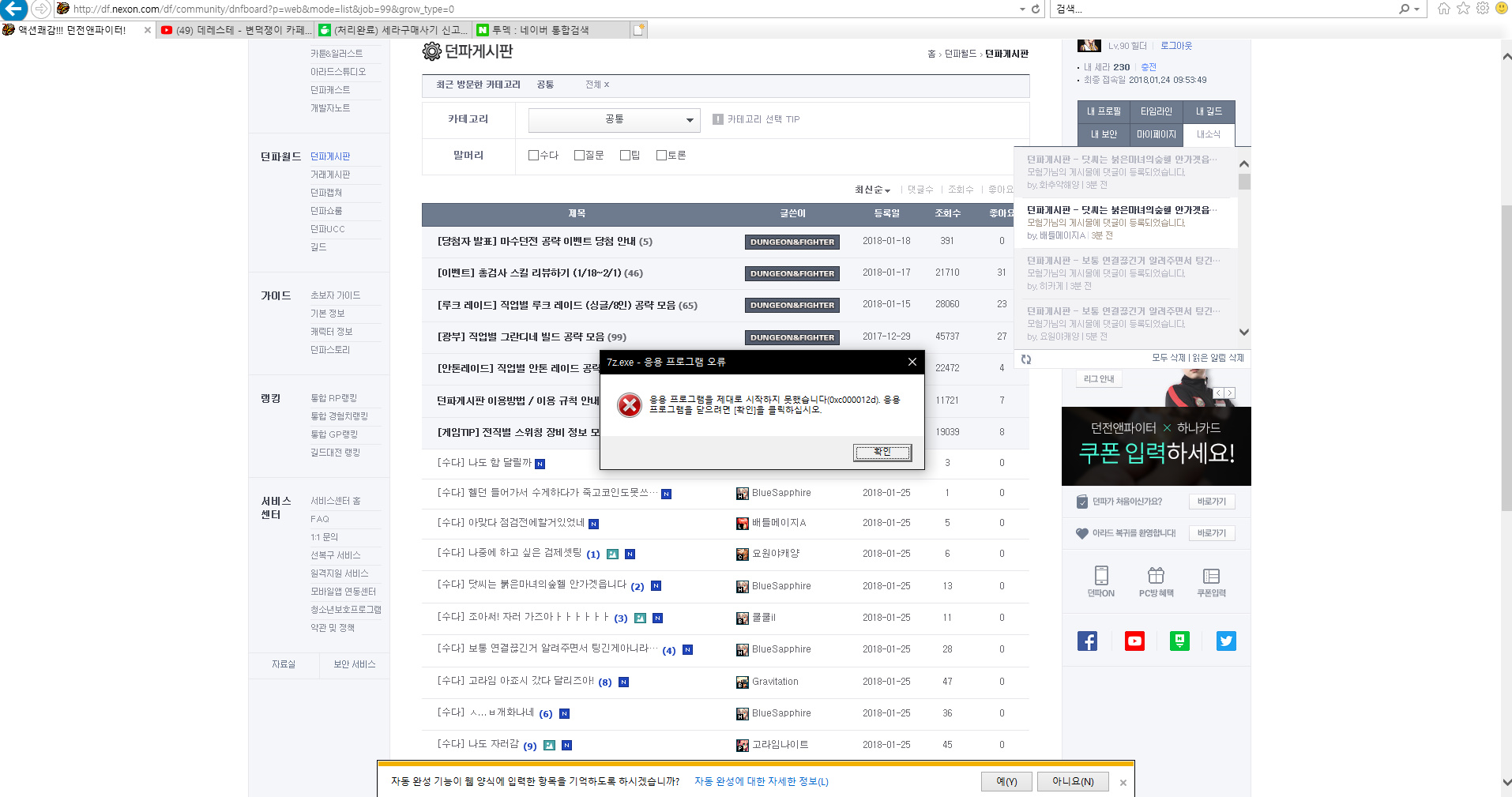
Task: Click the 던파ON mobile icon
Action: click(1101, 581)
